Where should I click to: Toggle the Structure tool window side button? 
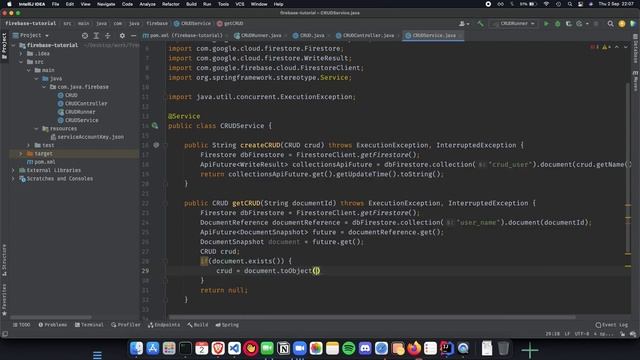(4, 260)
